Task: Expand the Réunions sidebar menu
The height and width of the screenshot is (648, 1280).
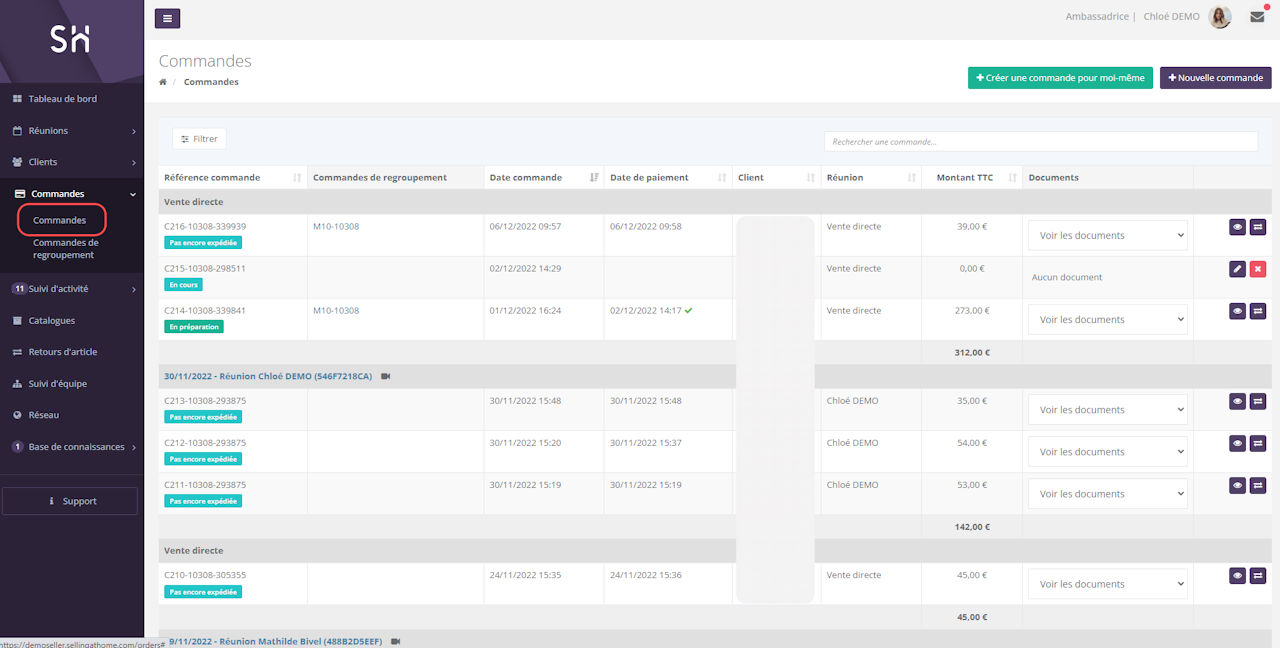Action: click(x=74, y=131)
